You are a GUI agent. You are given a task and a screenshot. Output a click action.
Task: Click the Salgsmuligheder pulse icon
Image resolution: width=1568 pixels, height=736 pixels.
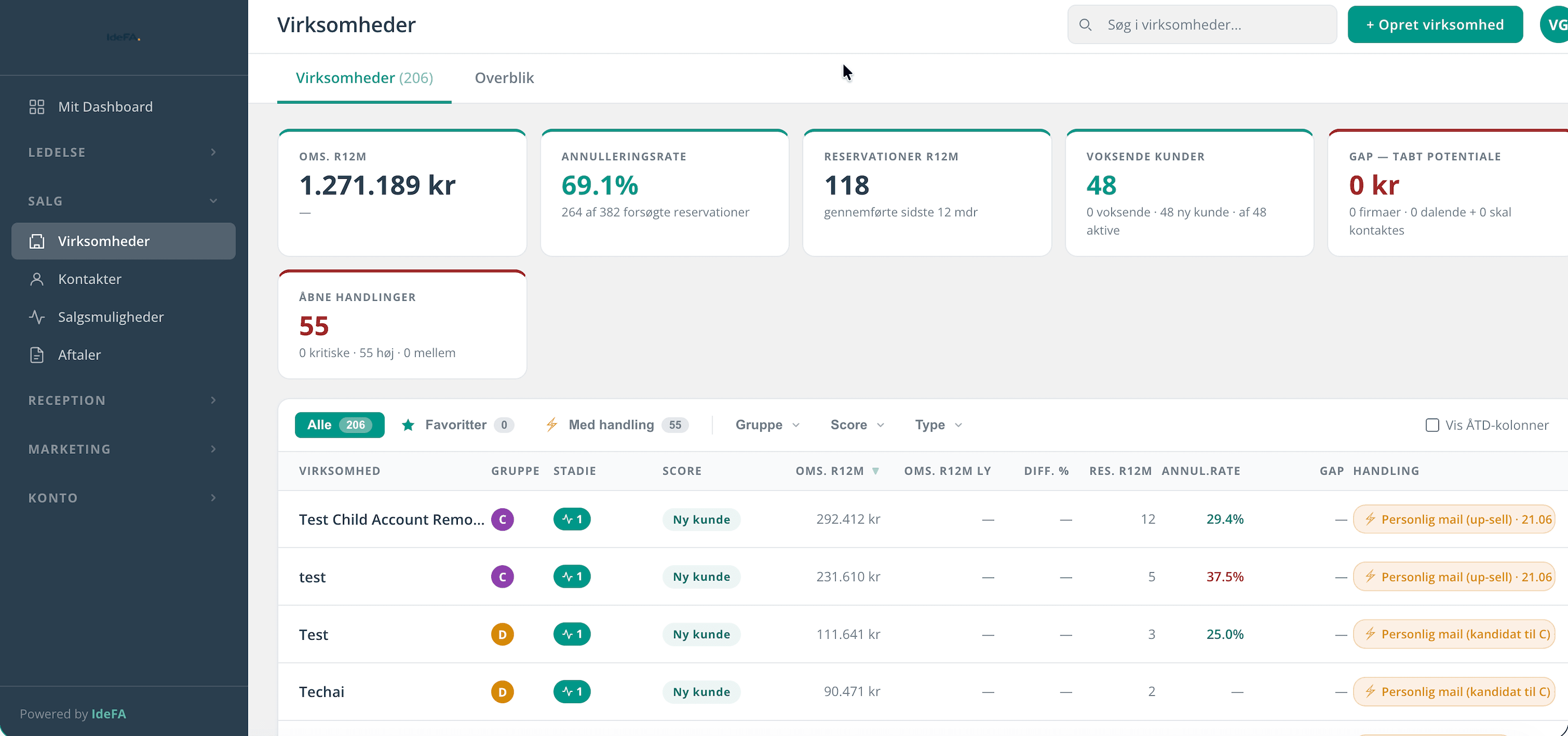pos(37,316)
